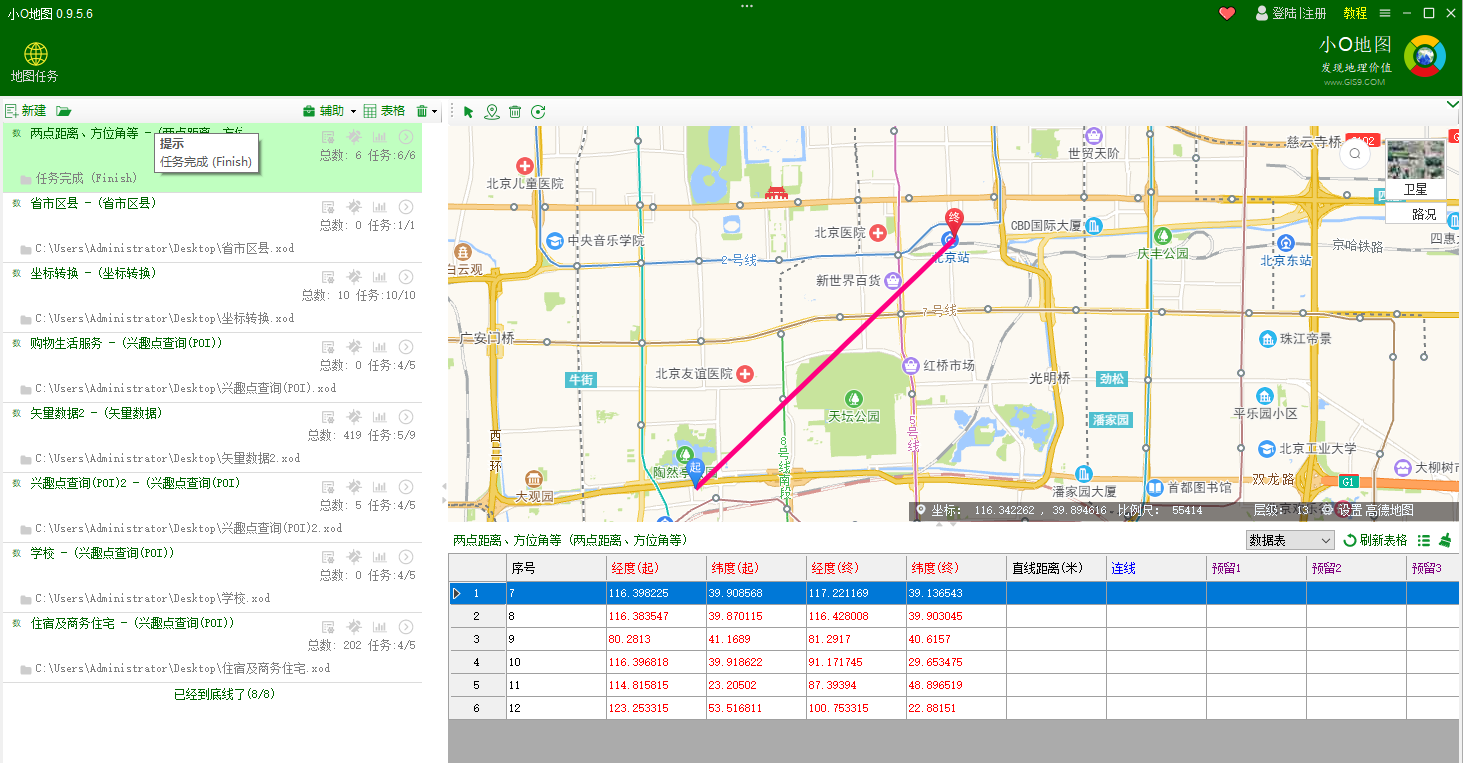
Task: Click the broom clear icon above table
Action: pyautogui.click(x=1445, y=540)
